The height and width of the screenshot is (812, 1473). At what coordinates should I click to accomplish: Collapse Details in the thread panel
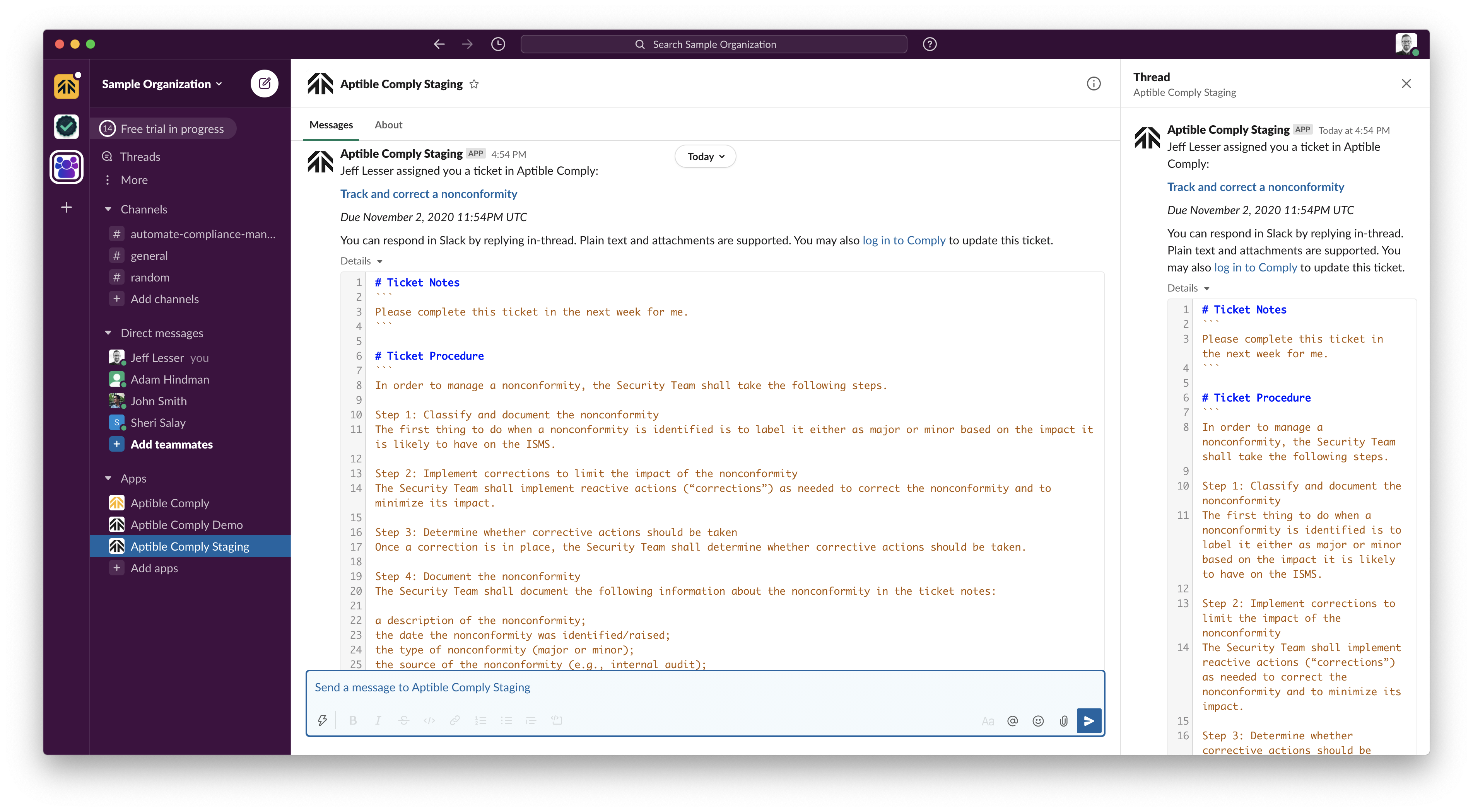[x=1188, y=288]
